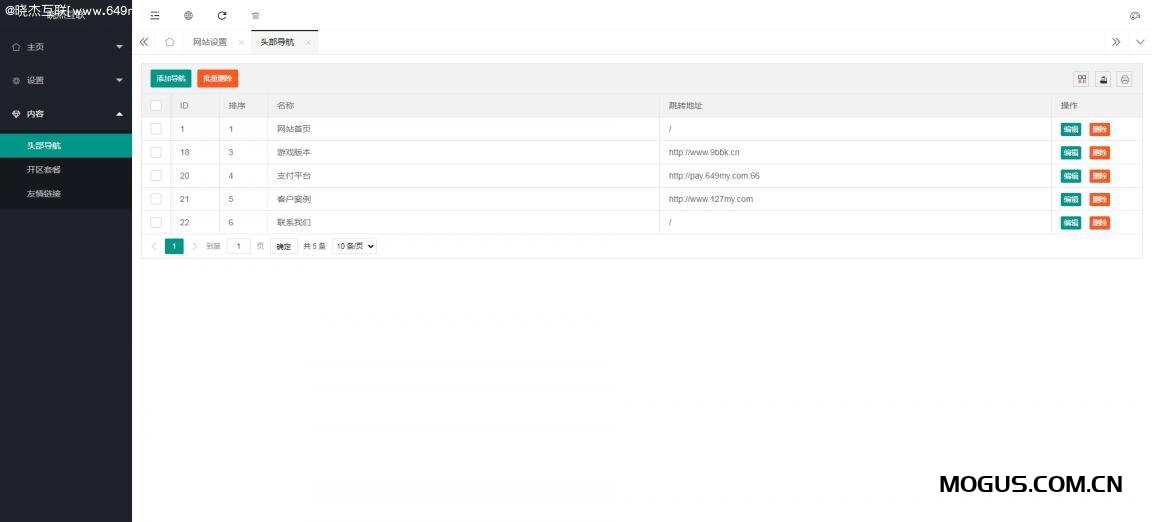This screenshot has width=1152, height=522.
Task: Export table data using the export icon
Action: [1103, 79]
